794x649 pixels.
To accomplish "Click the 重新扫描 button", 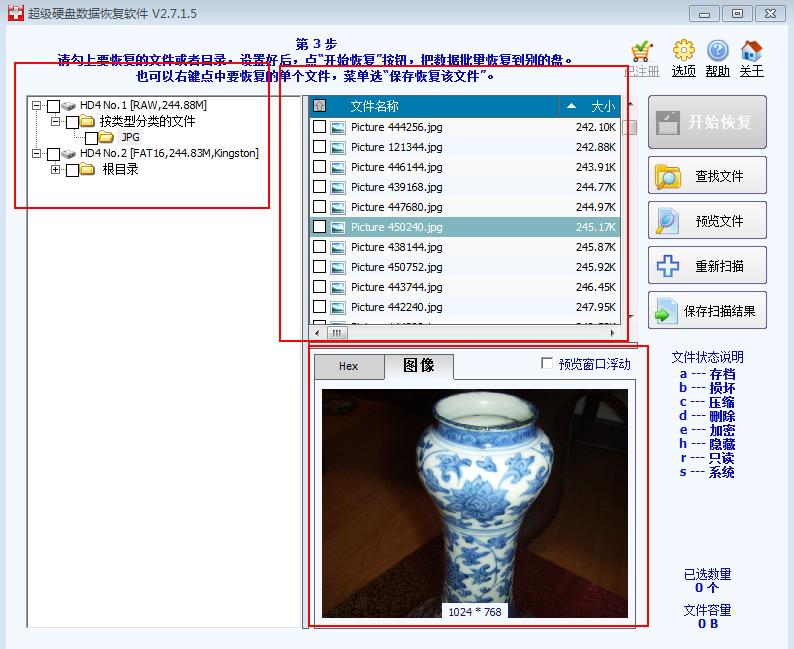I will (x=707, y=266).
